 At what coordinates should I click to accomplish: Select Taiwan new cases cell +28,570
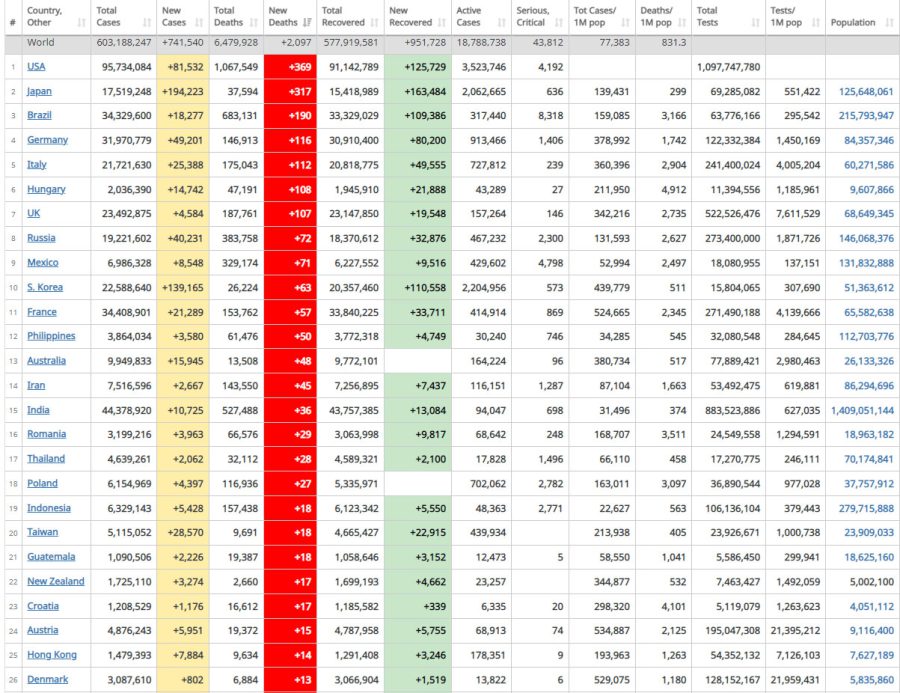tap(182, 533)
